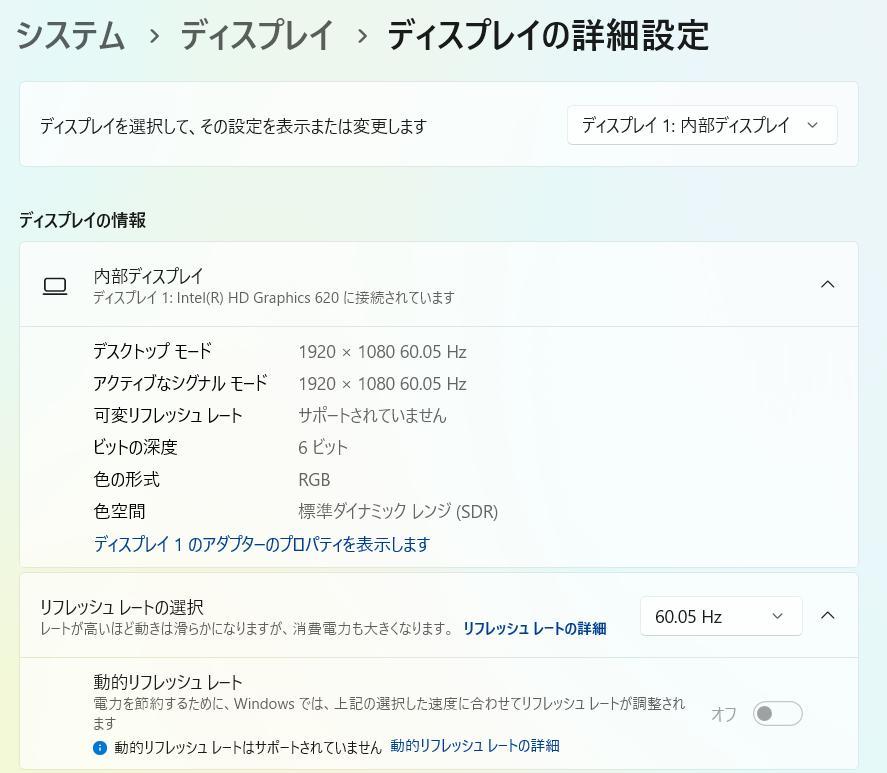Screen dimensions: 887x773
Task: Click サポートされていません value of 可変リフレッシュ レート
Action: pyautogui.click(x=372, y=416)
